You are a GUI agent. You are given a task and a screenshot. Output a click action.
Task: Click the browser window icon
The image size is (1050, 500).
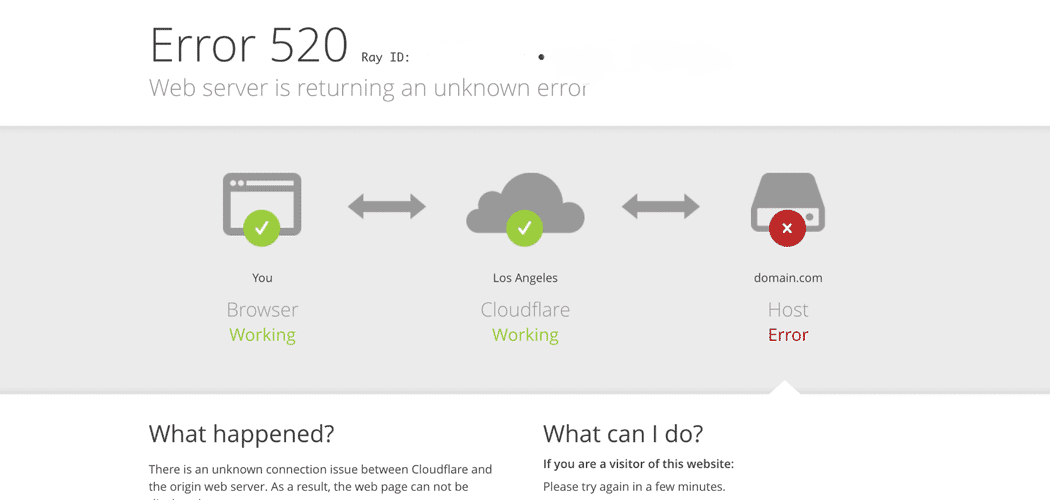coord(262,204)
